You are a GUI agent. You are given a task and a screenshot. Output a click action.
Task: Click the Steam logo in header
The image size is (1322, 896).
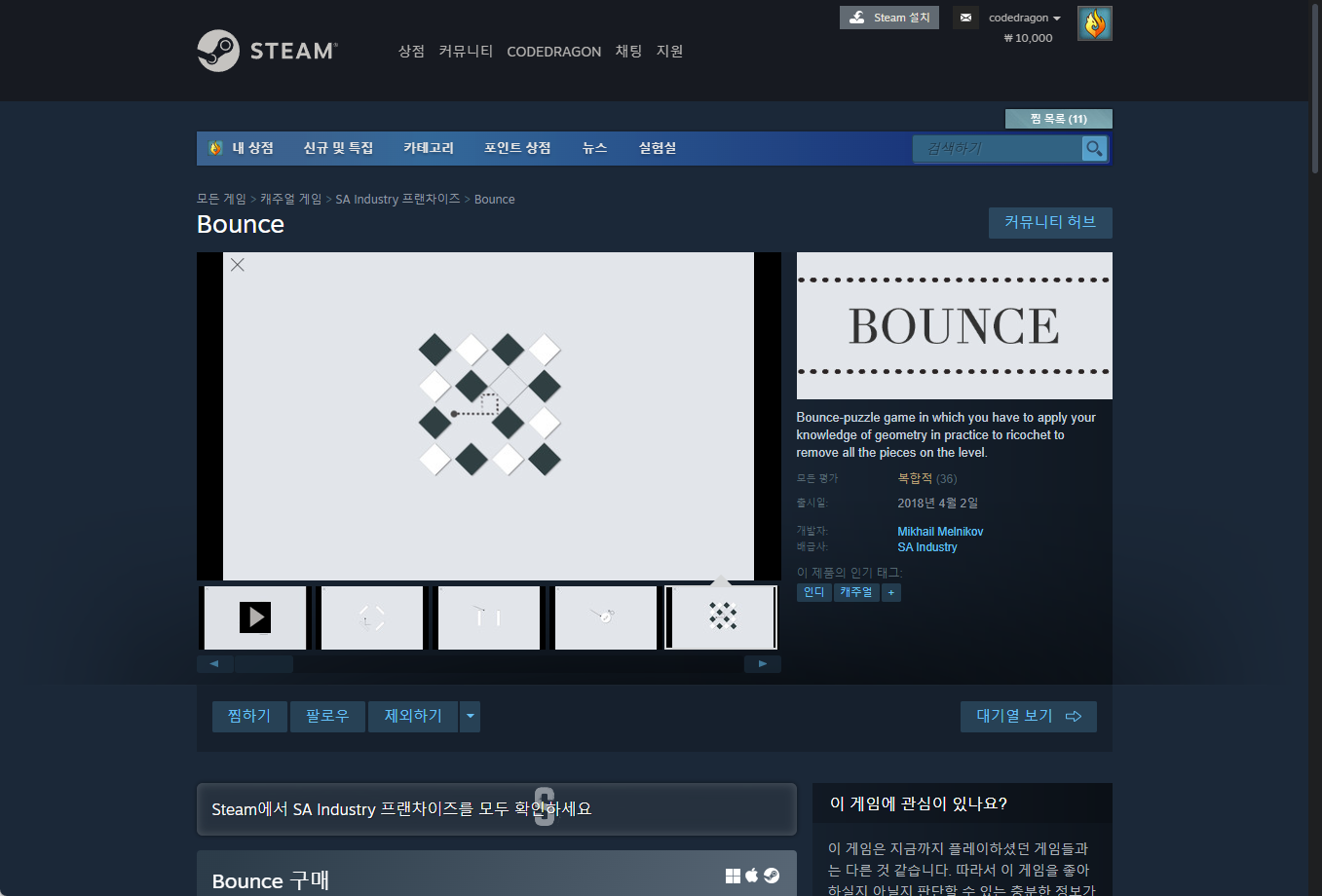click(267, 51)
